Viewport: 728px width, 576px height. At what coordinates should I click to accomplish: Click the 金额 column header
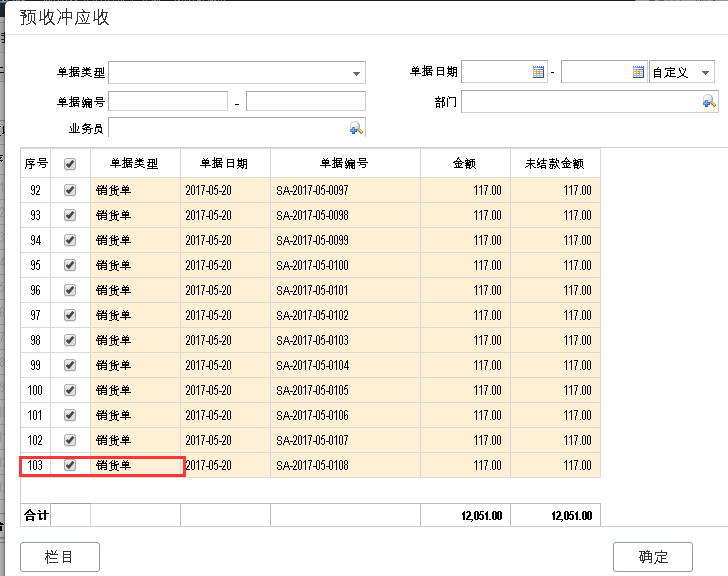pyautogui.click(x=465, y=163)
